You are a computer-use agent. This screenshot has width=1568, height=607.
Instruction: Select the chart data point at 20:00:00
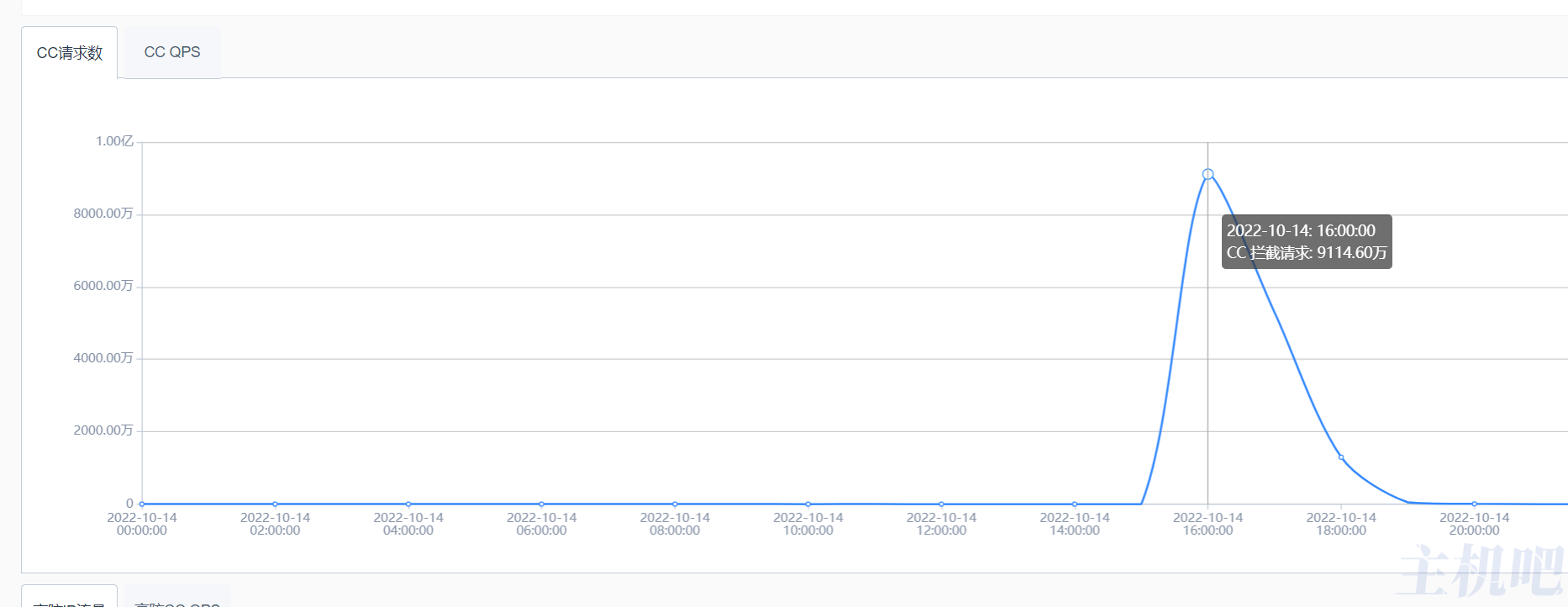(1474, 504)
